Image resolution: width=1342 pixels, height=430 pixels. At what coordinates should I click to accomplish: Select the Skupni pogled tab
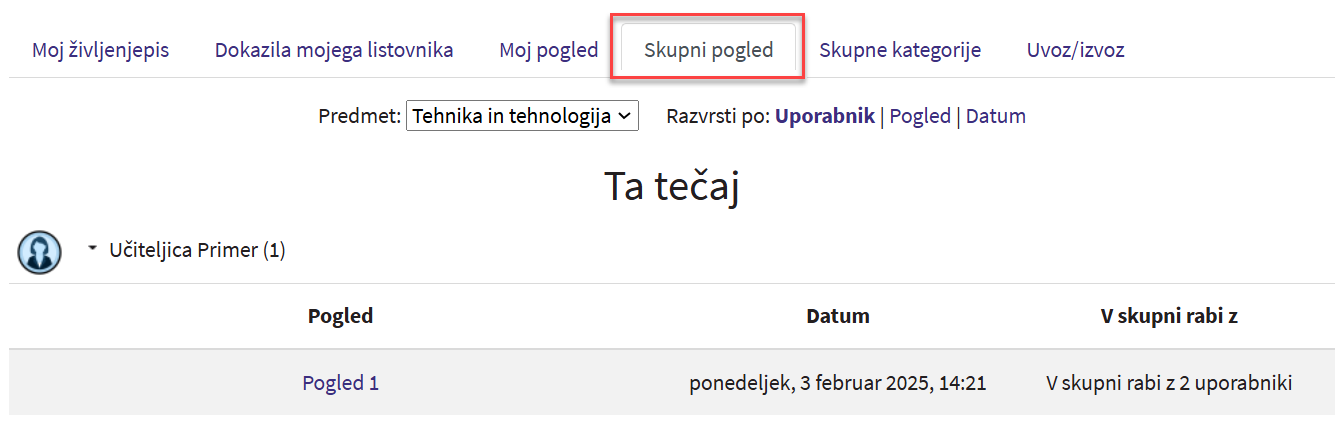tap(708, 50)
